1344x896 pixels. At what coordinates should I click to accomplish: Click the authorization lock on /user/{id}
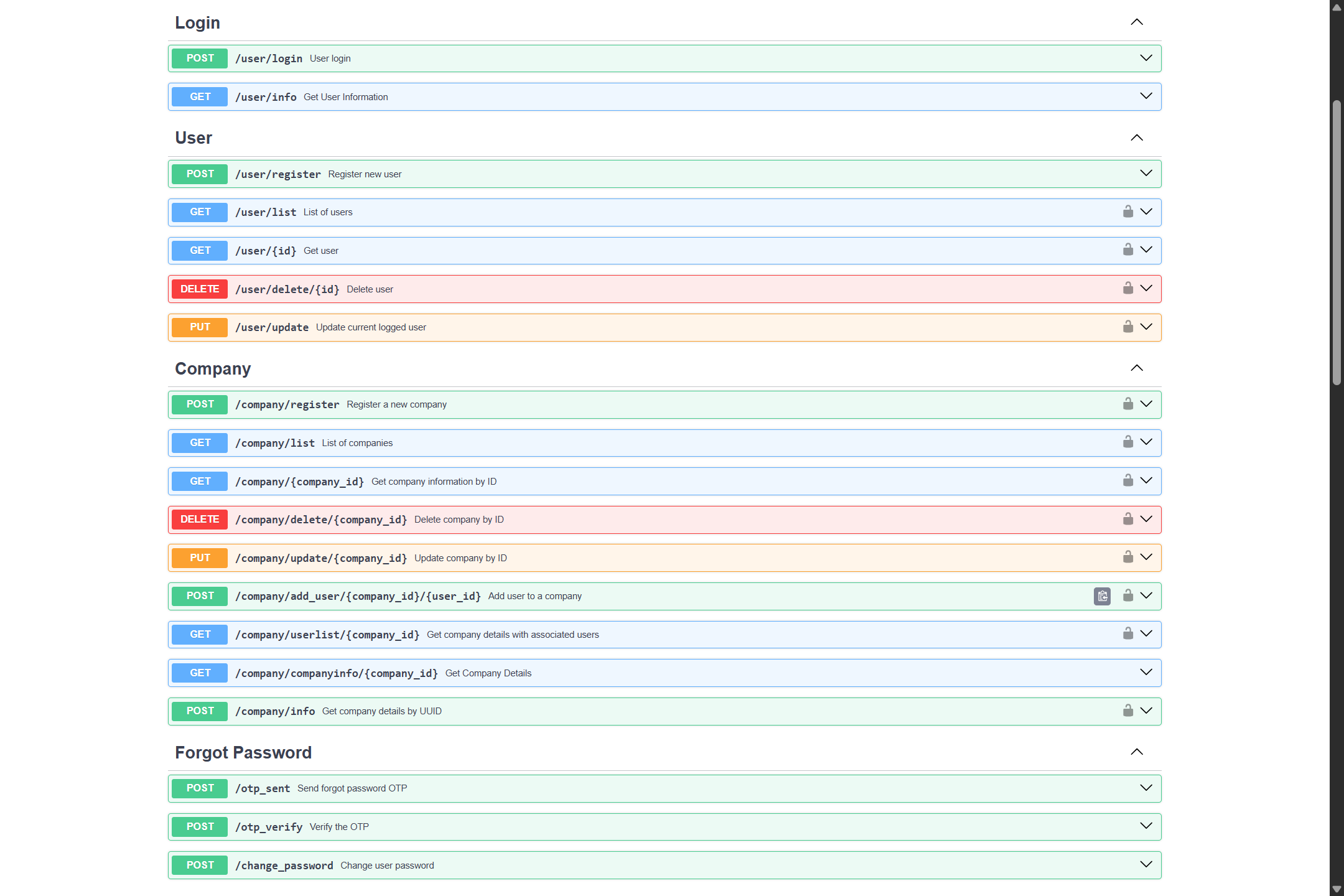pos(1127,250)
